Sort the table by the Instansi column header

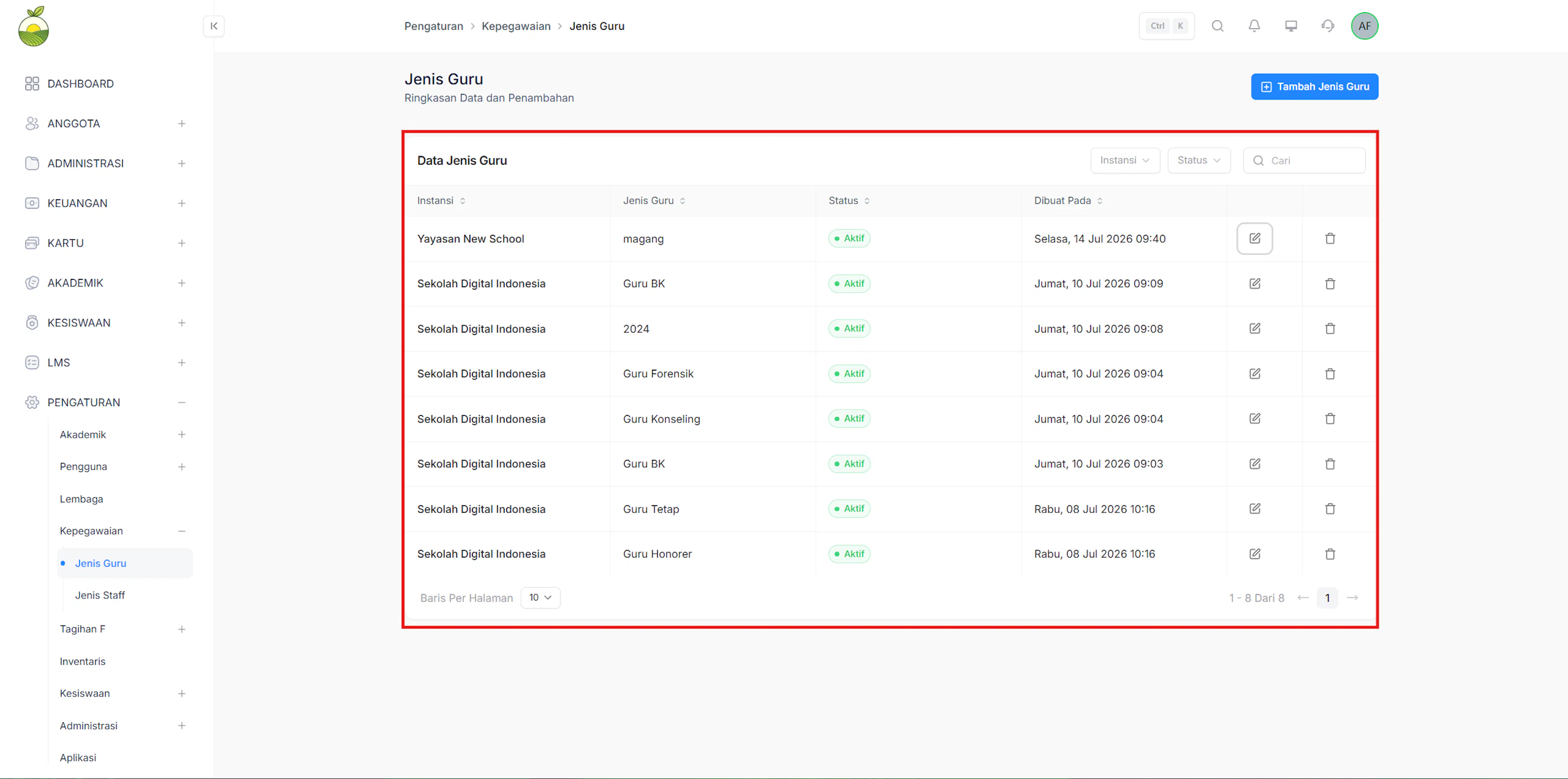click(441, 201)
